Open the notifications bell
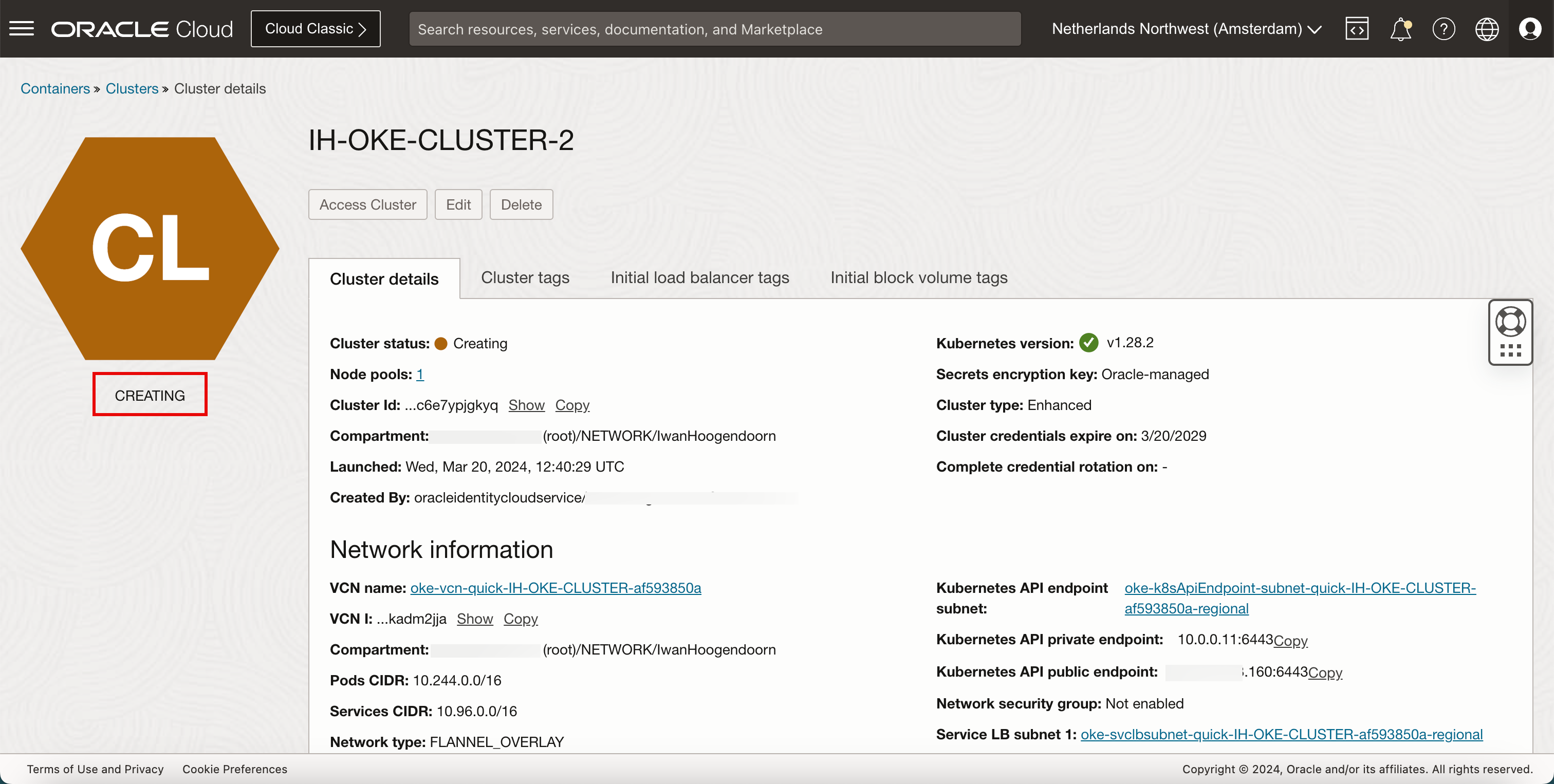 click(x=1400, y=28)
